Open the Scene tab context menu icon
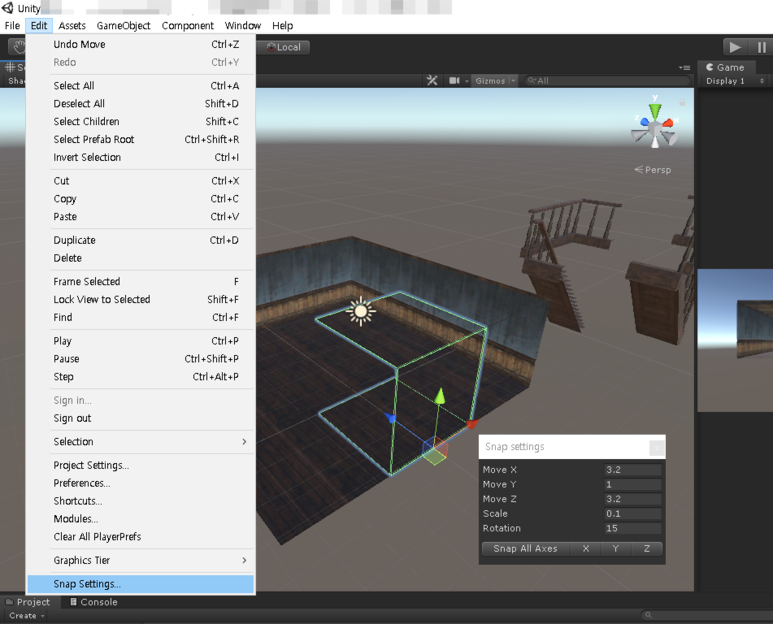The width and height of the screenshot is (773, 624). coord(684,68)
